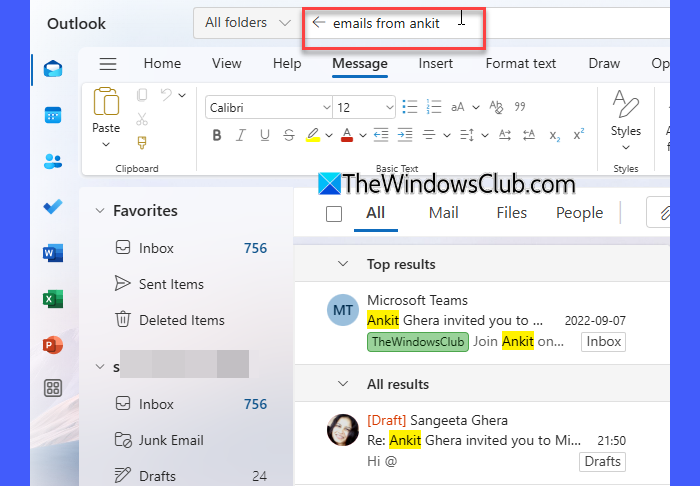
Task: Filter search results by Mail
Action: 444,213
